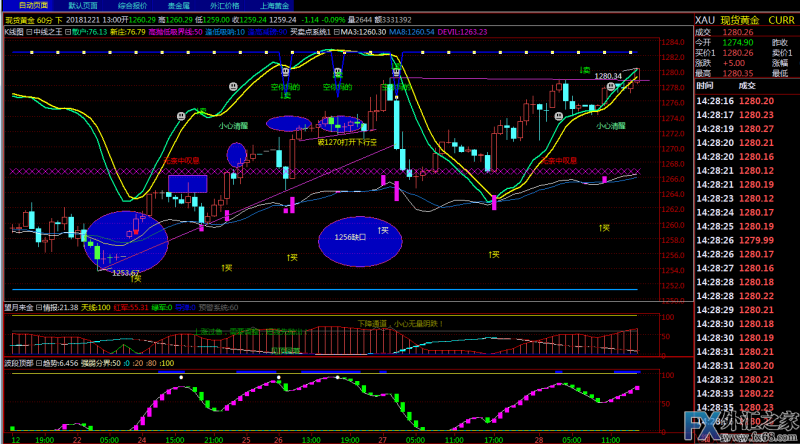Collapse the 中线之王 indicator box toggle

(x=28, y=31)
